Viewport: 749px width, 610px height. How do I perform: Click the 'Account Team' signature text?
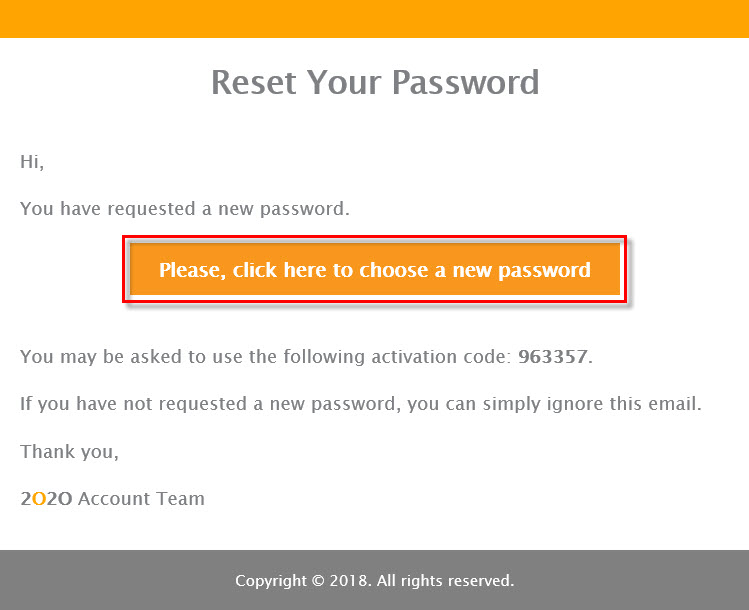(x=141, y=498)
